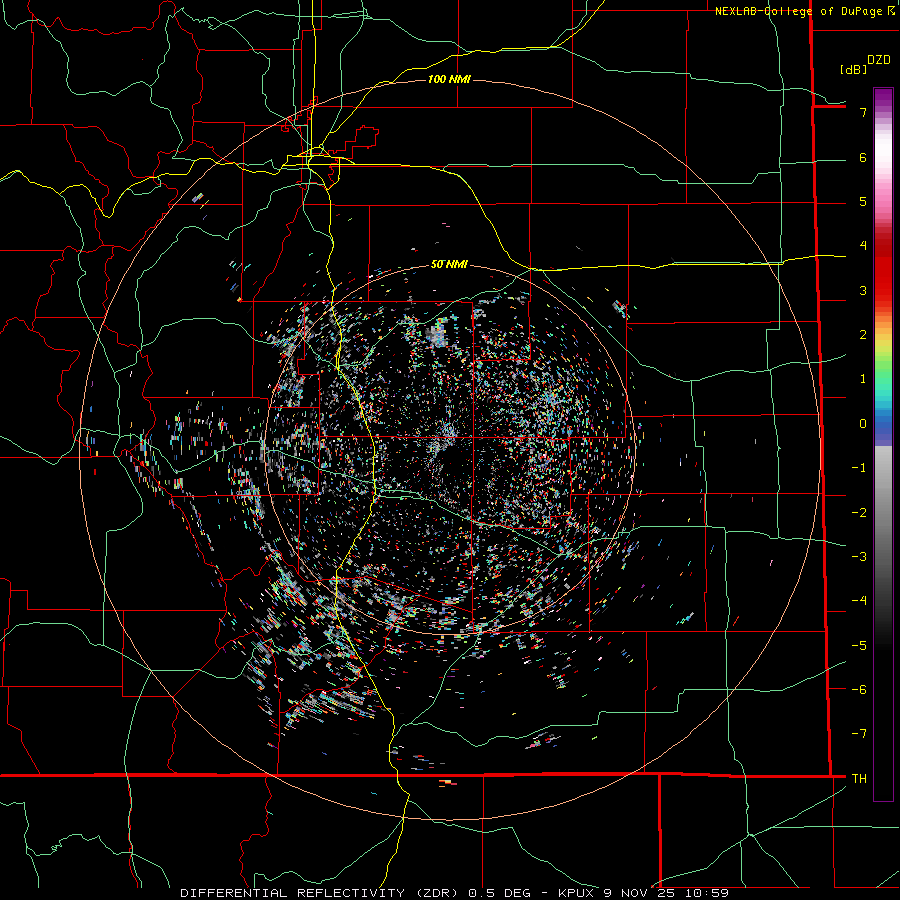Click the -7 value on the color scale
This screenshot has width=900, height=900.
point(859,734)
